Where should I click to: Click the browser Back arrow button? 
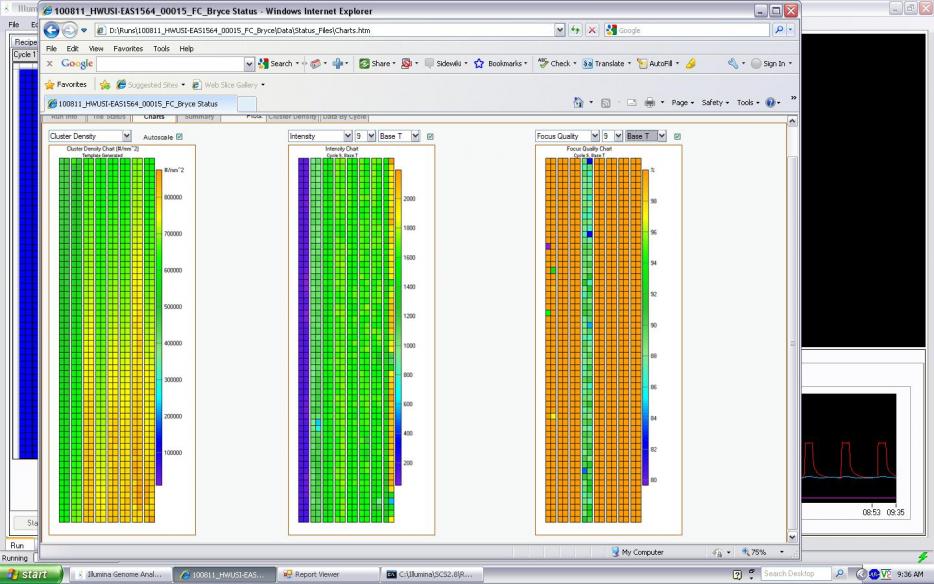coord(52,30)
